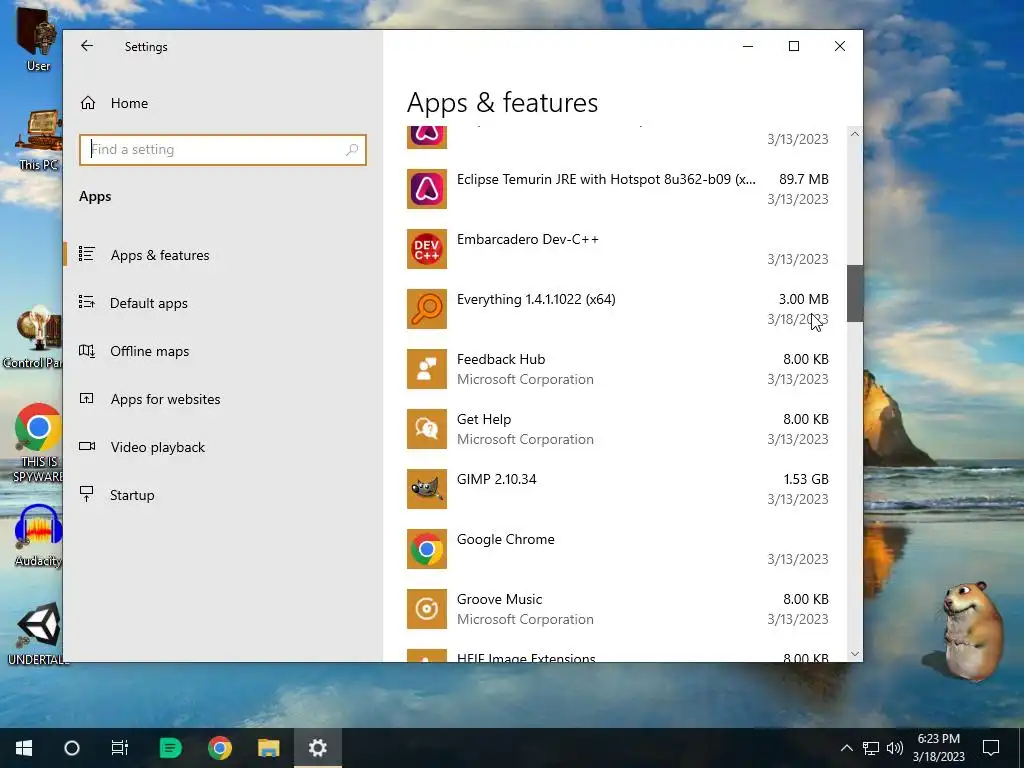
Task: Go back using the Settings back arrow
Action: tap(87, 46)
